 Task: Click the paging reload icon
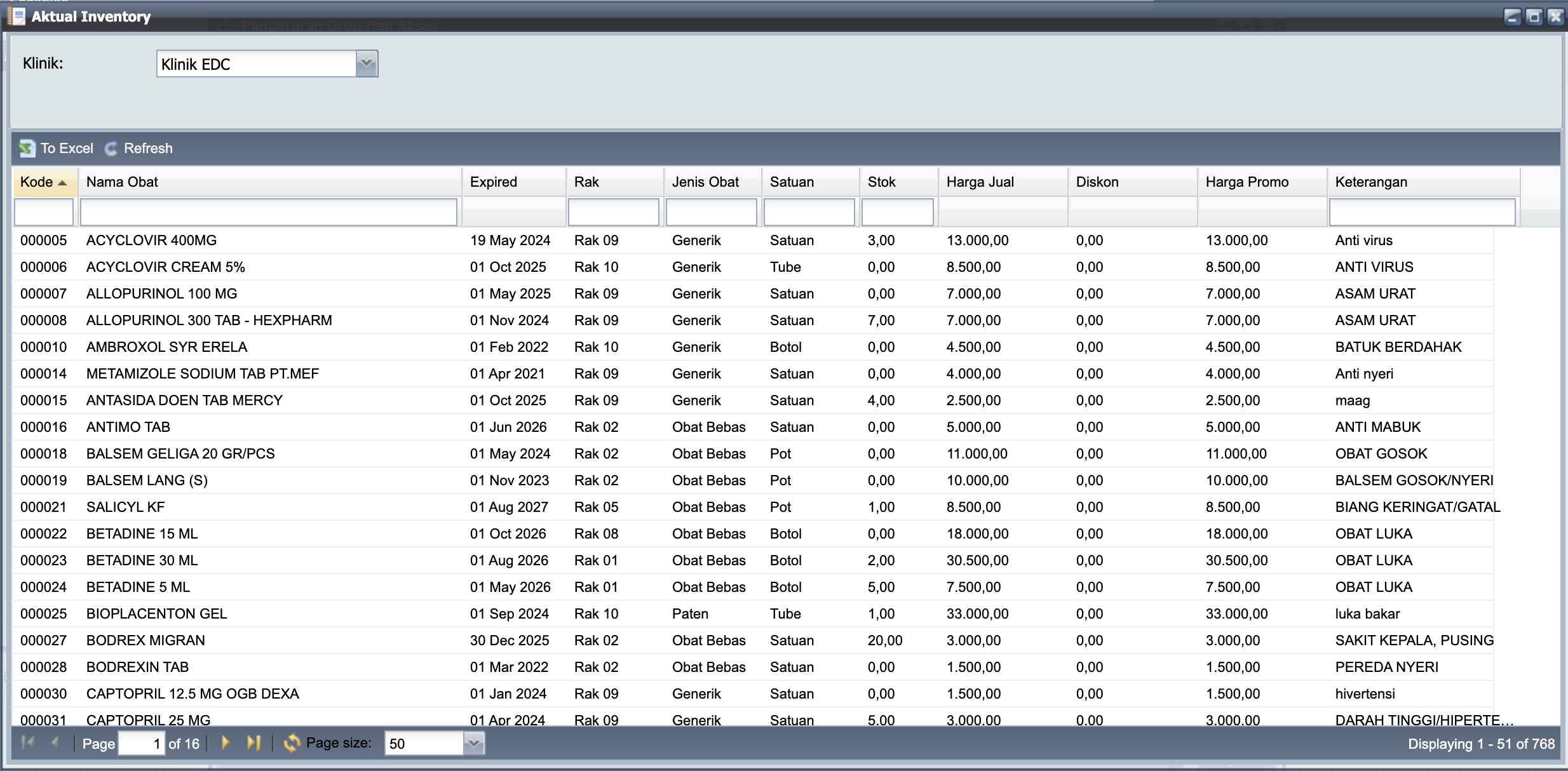[292, 743]
